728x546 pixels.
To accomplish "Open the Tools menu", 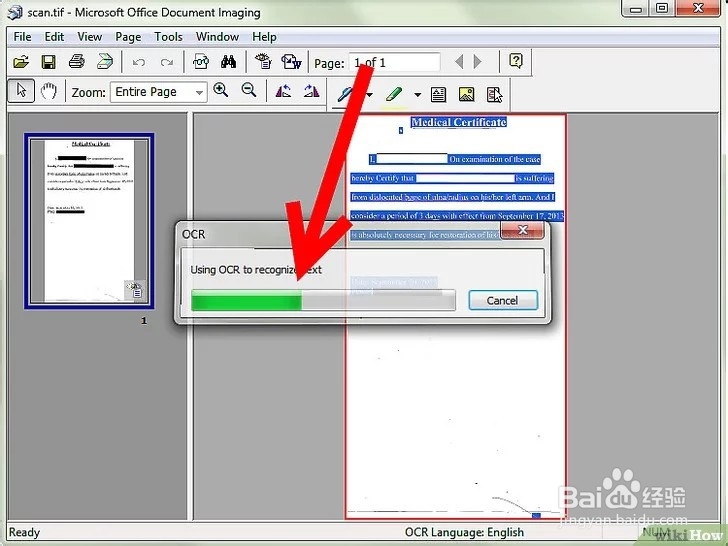I will (168, 37).
